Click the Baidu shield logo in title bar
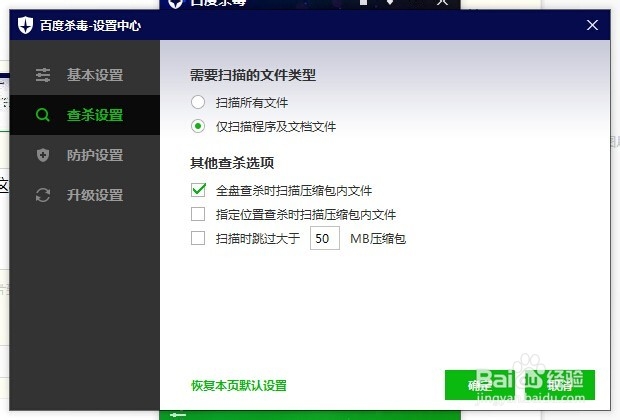Image resolution: width=620 pixels, height=420 pixels. click(25, 25)
